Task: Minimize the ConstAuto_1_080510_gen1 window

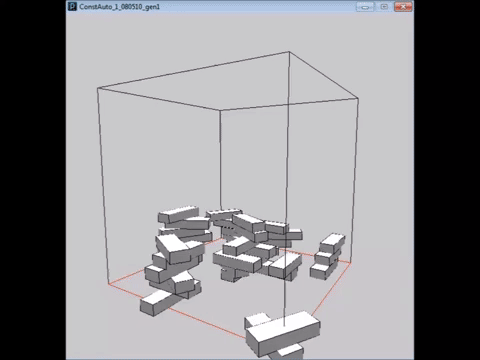Action: click(365, 7)
